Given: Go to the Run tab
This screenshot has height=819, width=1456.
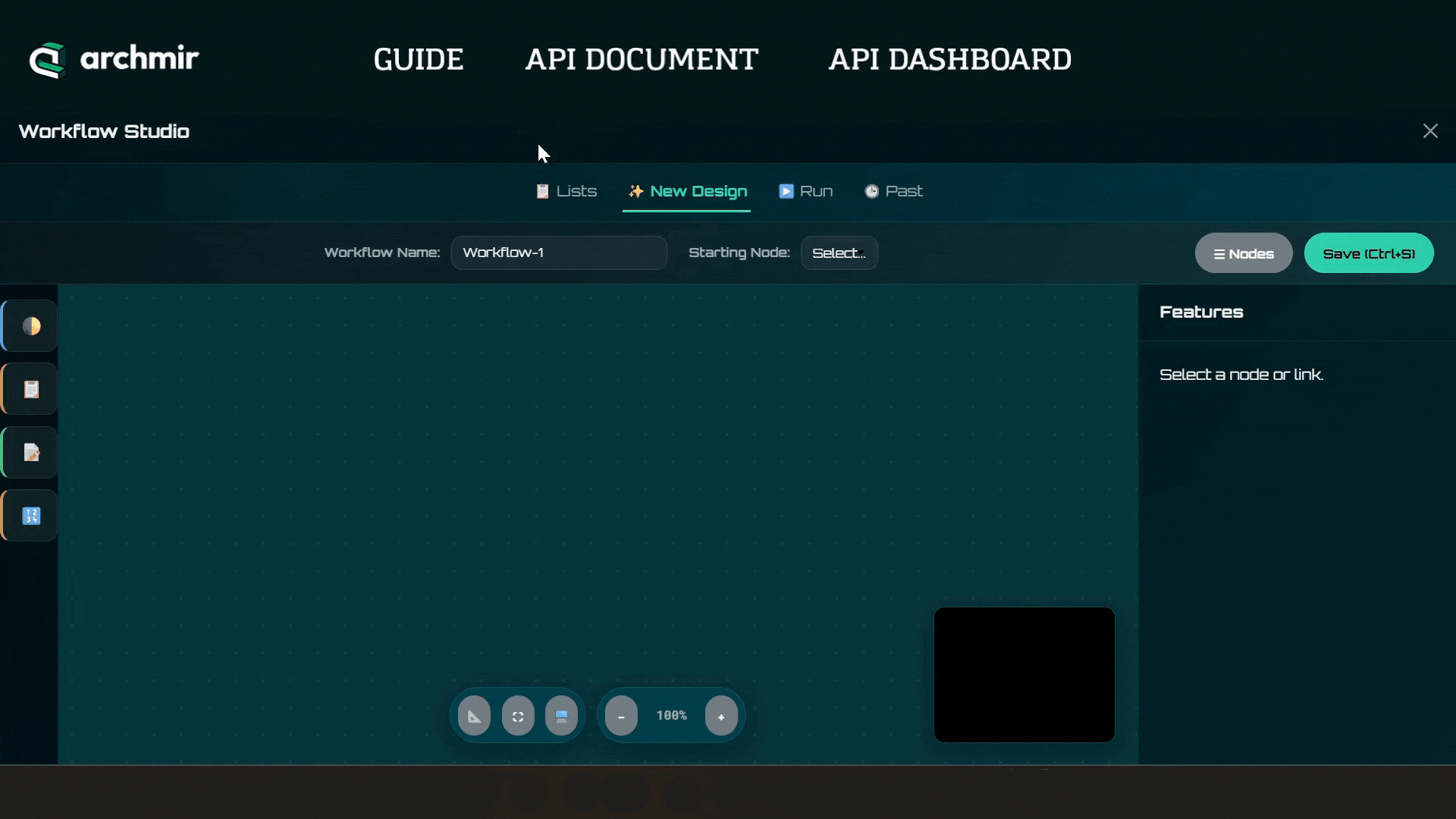Looking at the screenshot, I should [805, 191].
